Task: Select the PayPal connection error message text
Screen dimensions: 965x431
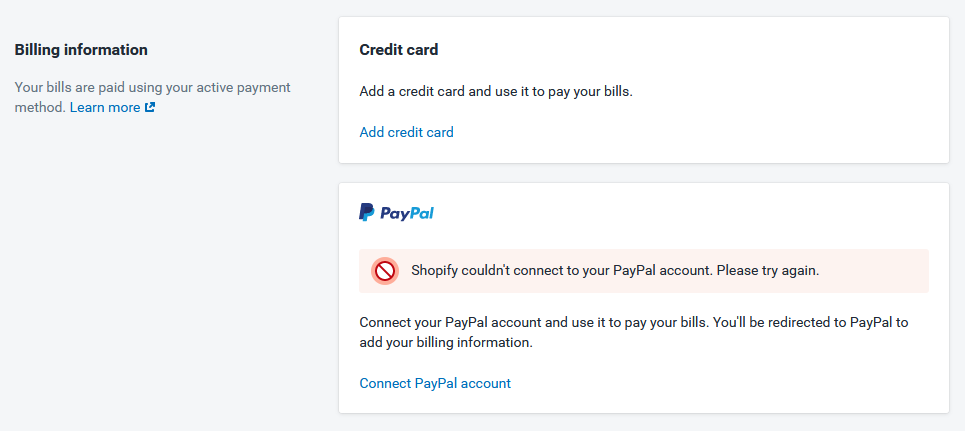Action: [615, 270]
